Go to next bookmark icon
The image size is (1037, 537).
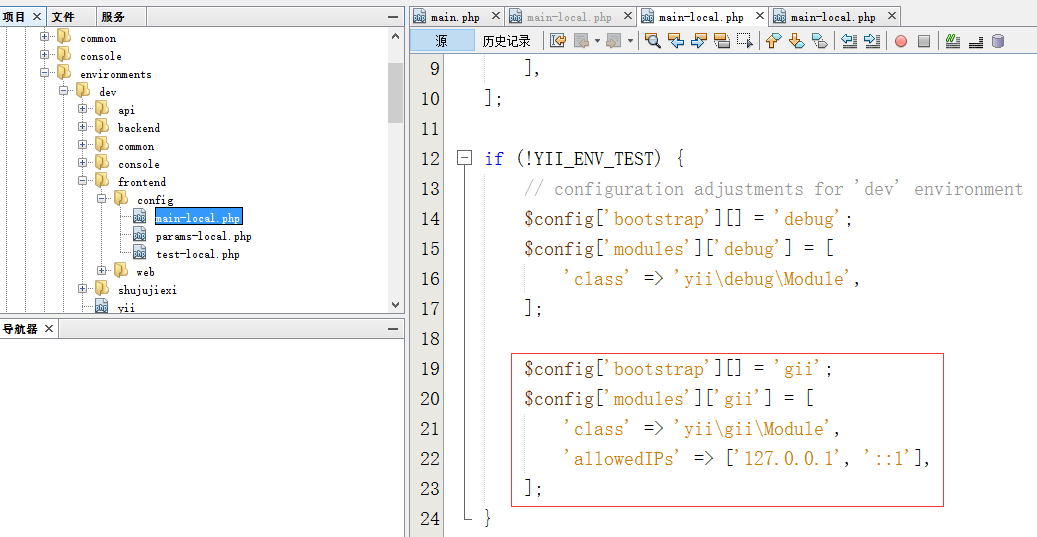pos(796,41)
